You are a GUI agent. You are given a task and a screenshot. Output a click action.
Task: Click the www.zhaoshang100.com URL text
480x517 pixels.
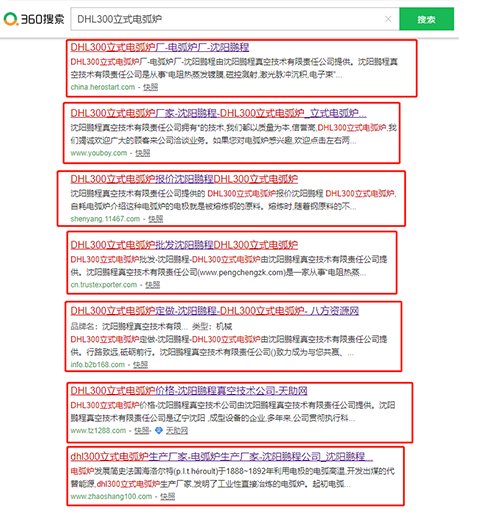coord(111,497)
